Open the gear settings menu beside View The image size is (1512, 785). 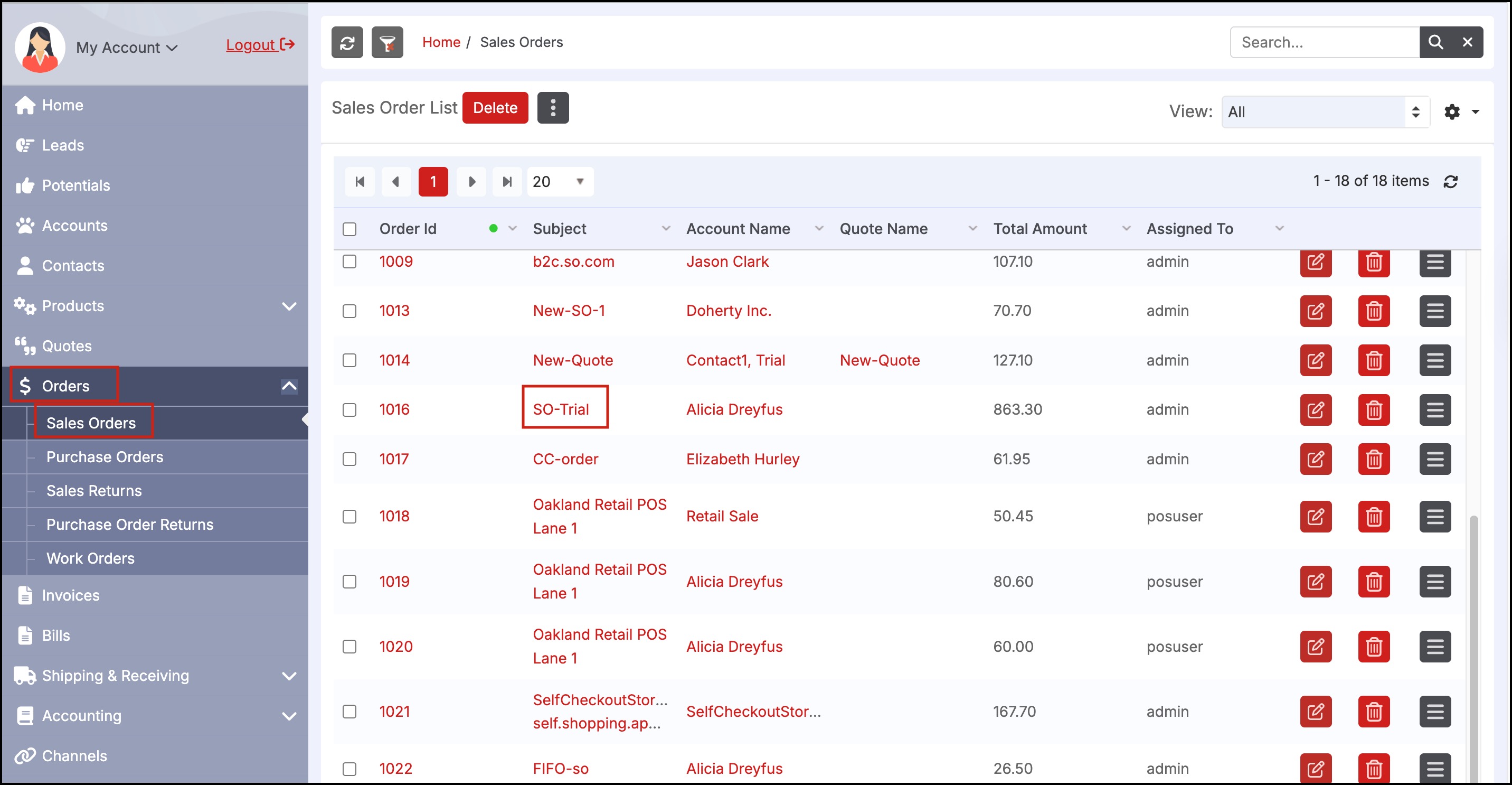coord(1461,111)
